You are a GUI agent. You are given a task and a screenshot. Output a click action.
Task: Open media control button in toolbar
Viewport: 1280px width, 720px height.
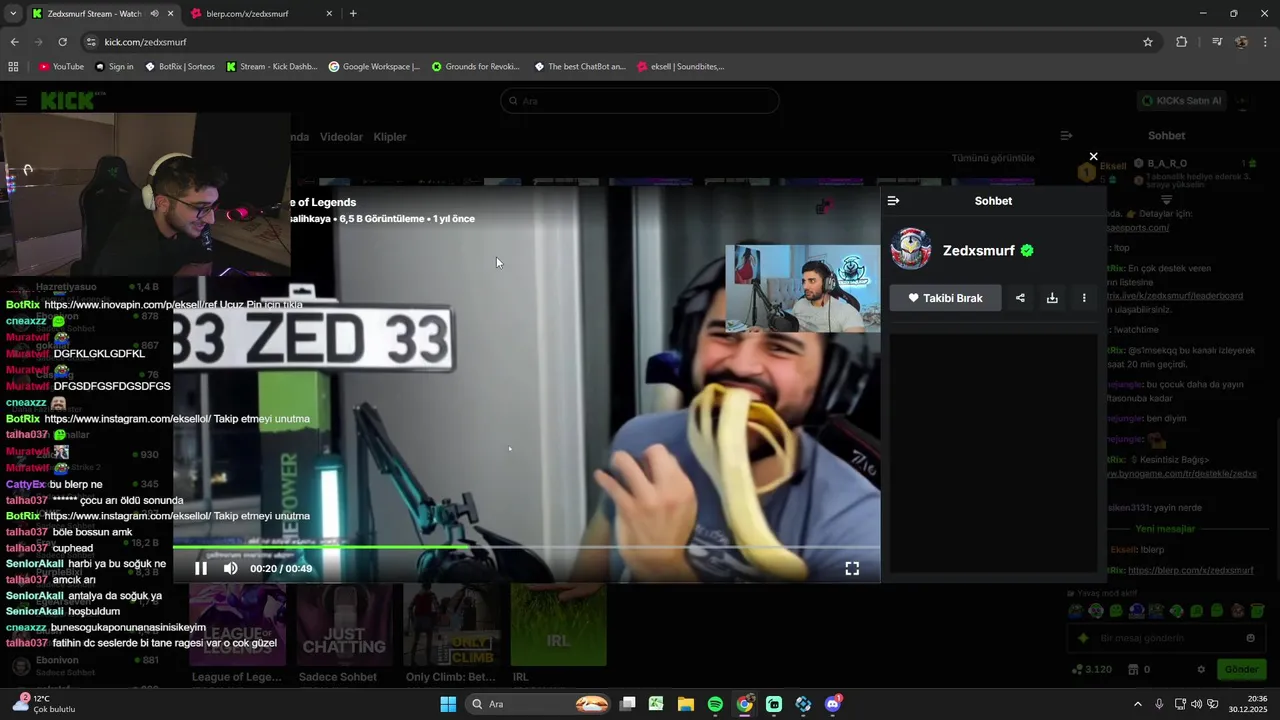point(1217,42)
